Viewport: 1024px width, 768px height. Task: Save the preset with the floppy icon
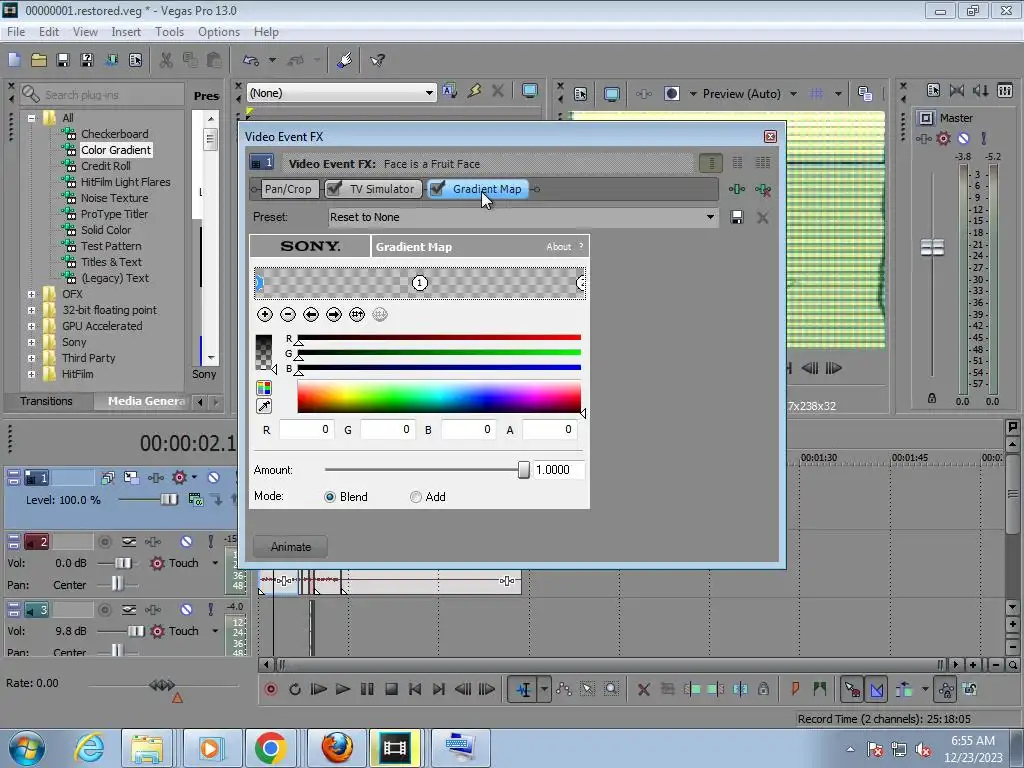tap(737, 217)
